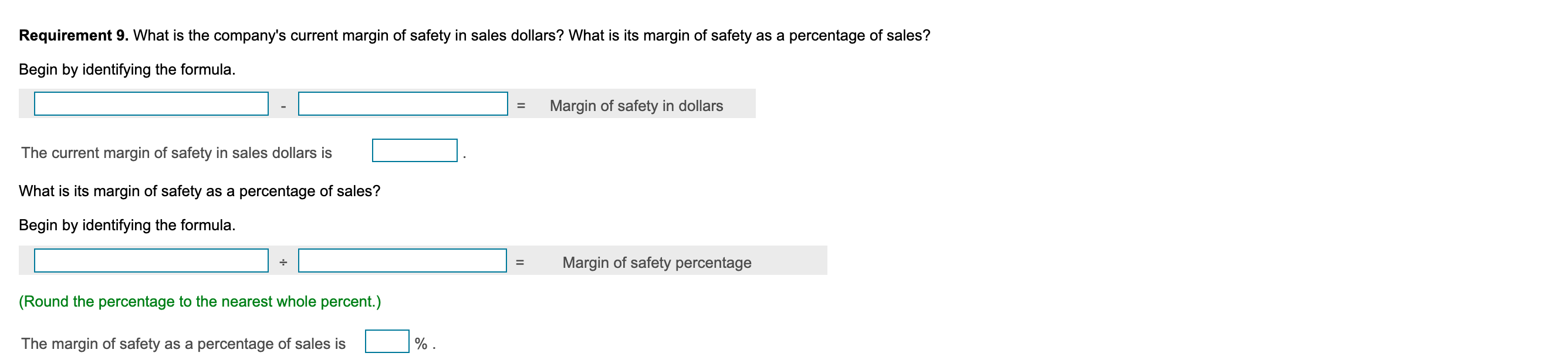The height and width of the screenshot is (363, 1568).
Task: Click the green rounding instruction text
Action: pyautogui.click(x=200, y=300)
